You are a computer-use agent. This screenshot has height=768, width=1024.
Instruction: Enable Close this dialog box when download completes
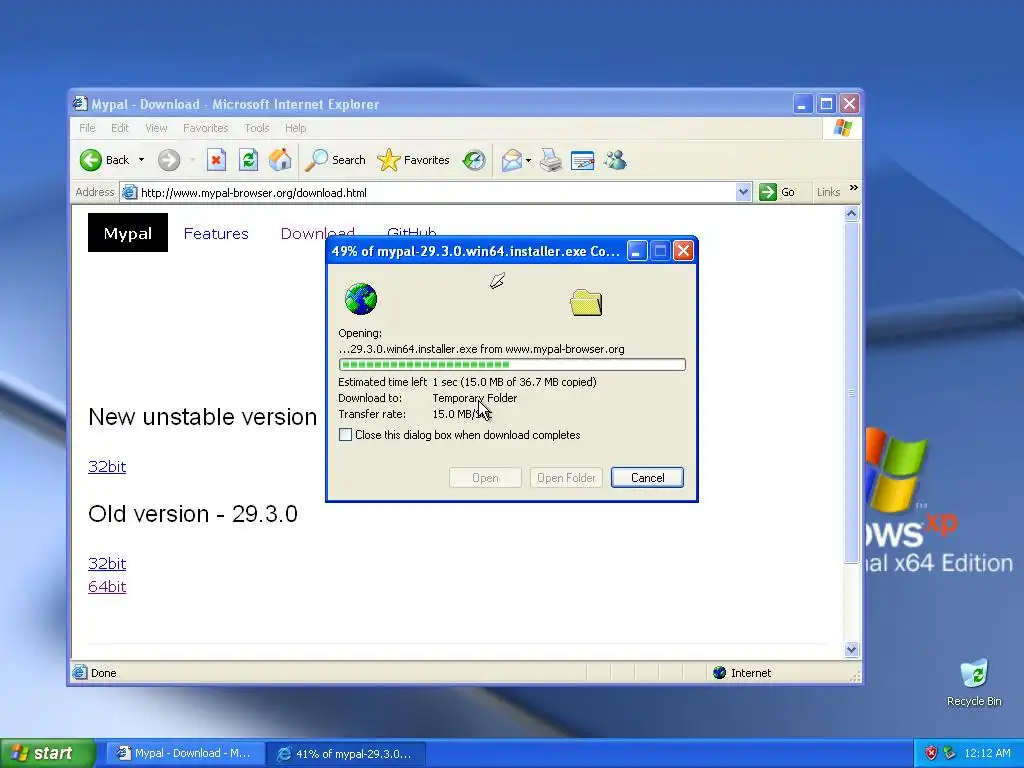click(x=345, y=435)
